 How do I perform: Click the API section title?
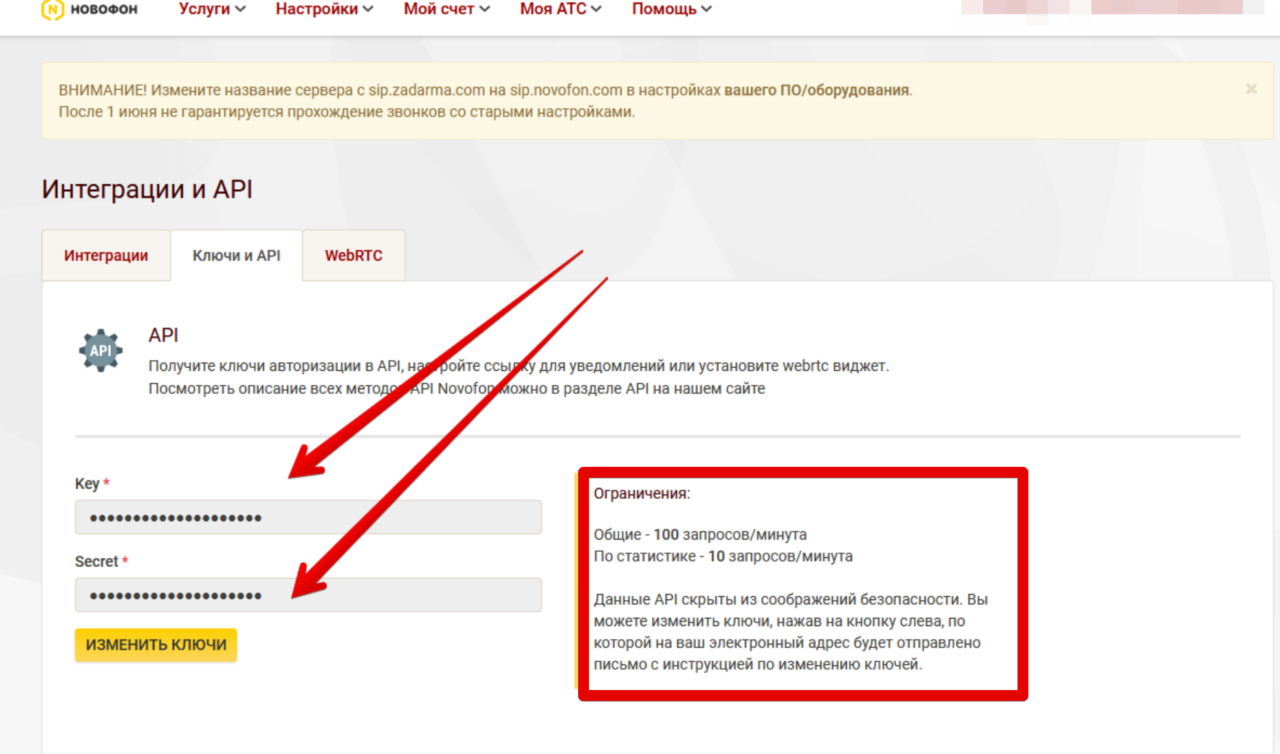pyautogui.click(x=163, y=334)
